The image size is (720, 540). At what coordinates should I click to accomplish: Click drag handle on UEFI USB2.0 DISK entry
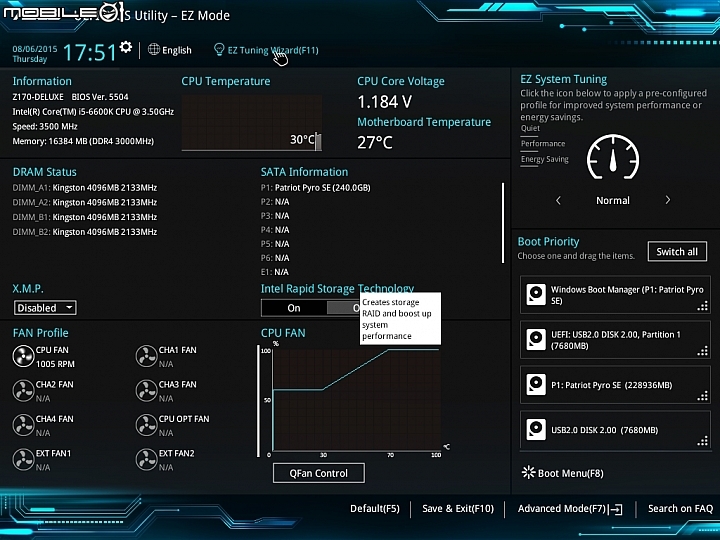703,351
